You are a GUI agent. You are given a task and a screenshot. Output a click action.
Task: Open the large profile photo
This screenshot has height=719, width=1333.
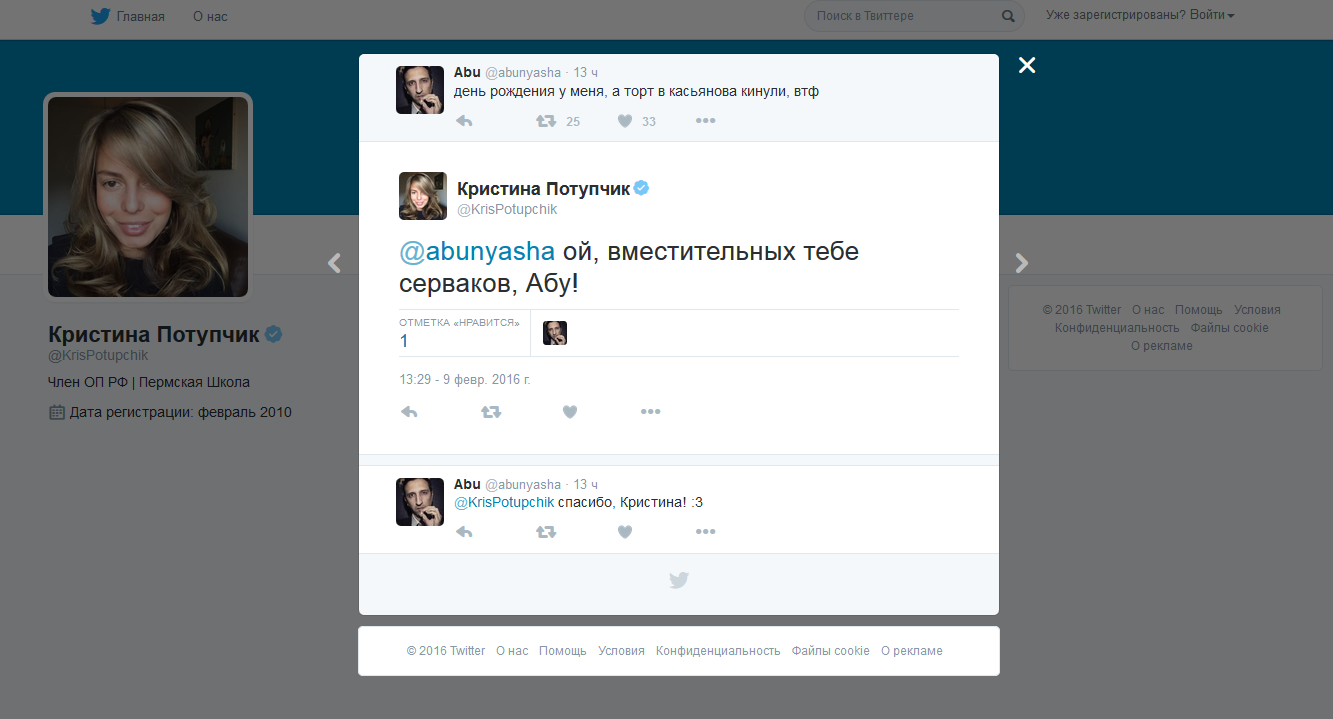(x=148, y=197)
